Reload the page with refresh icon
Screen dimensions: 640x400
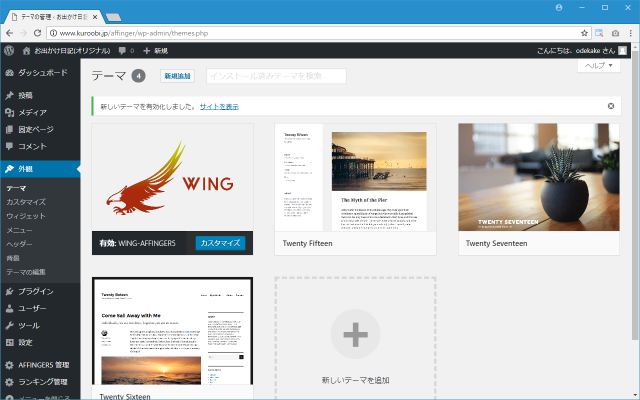pos(38,33)
